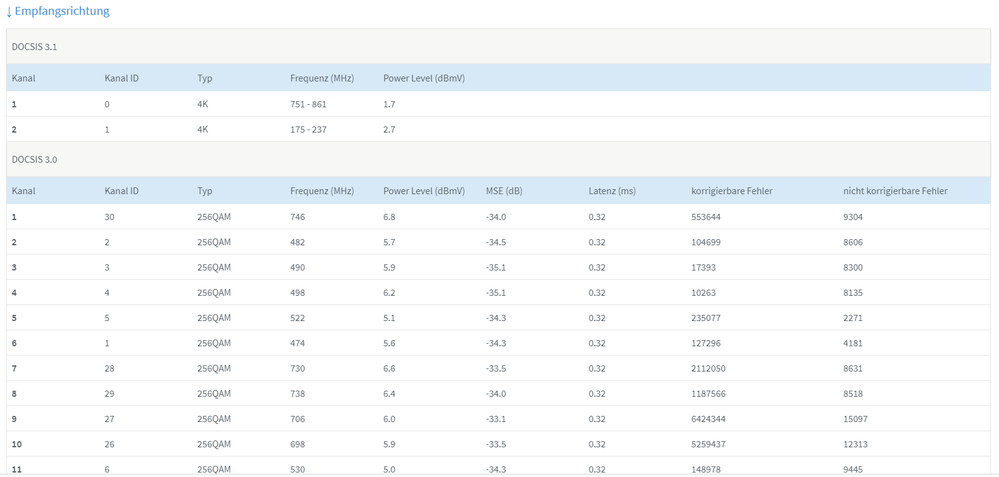This screenshot has height=477, width=999.
Task: Select frequency value 706
Action: click(298, 419)
